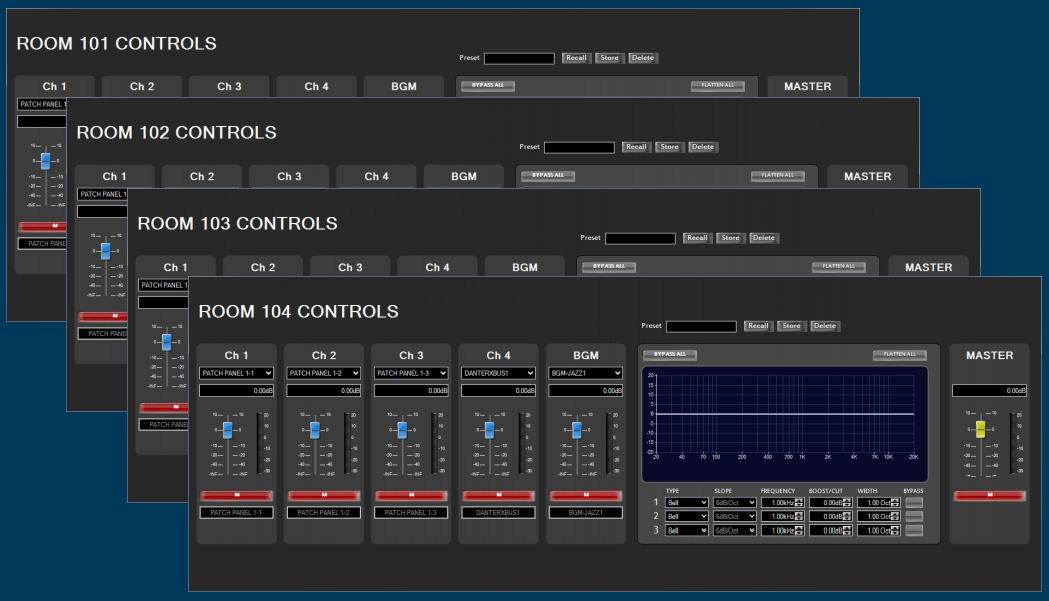The height and width of the screenshot is (601, 1049).
Task: Open Room 104 Ch 1 source dropdown
Action: pyautogui.click(x=236, y=374)
